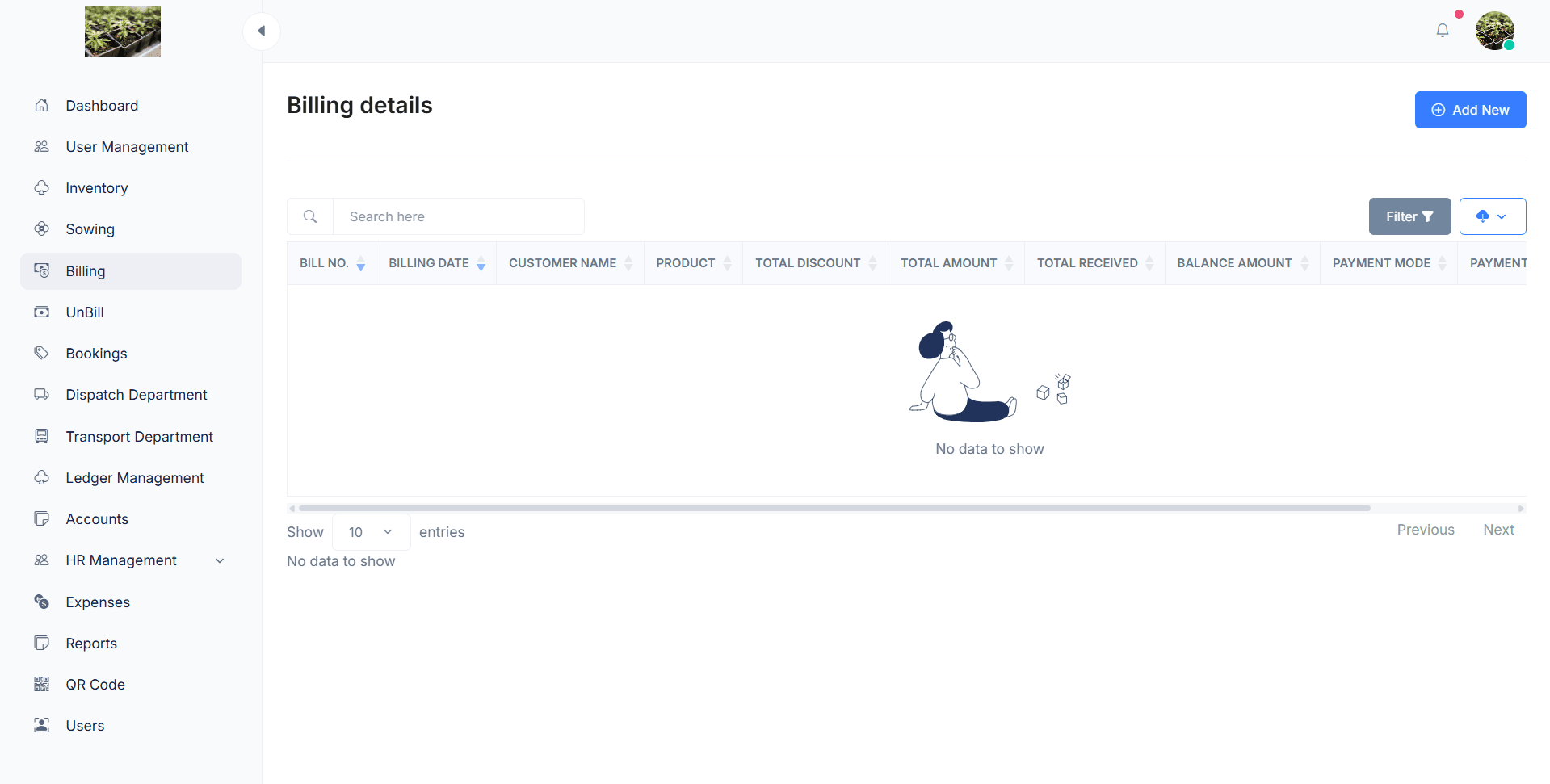Click the Transport Department bus icon

tap(42, 437)
